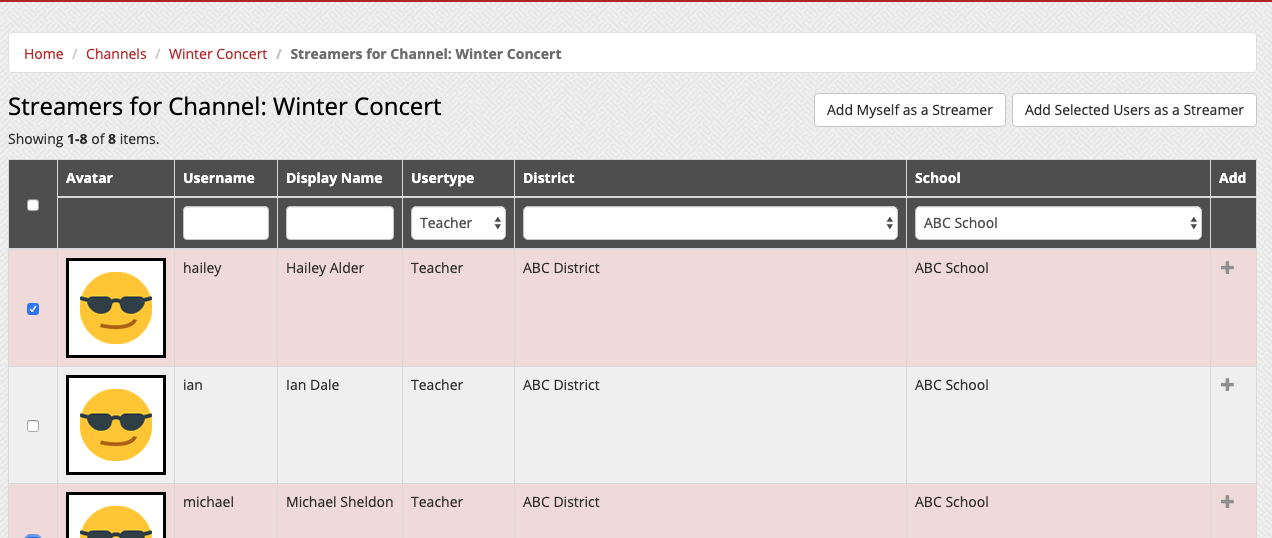Click the Display Name filter input
The height and width of the screenshot is (538, 1272).
tap(340, 223)
